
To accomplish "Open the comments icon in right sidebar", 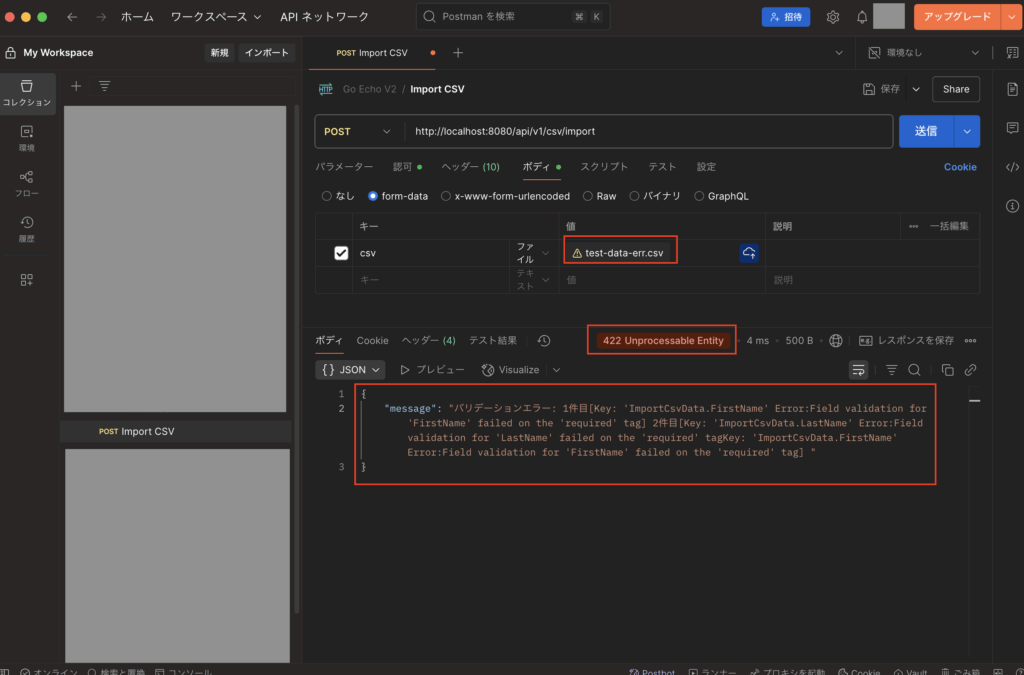I will point(1012,128).
